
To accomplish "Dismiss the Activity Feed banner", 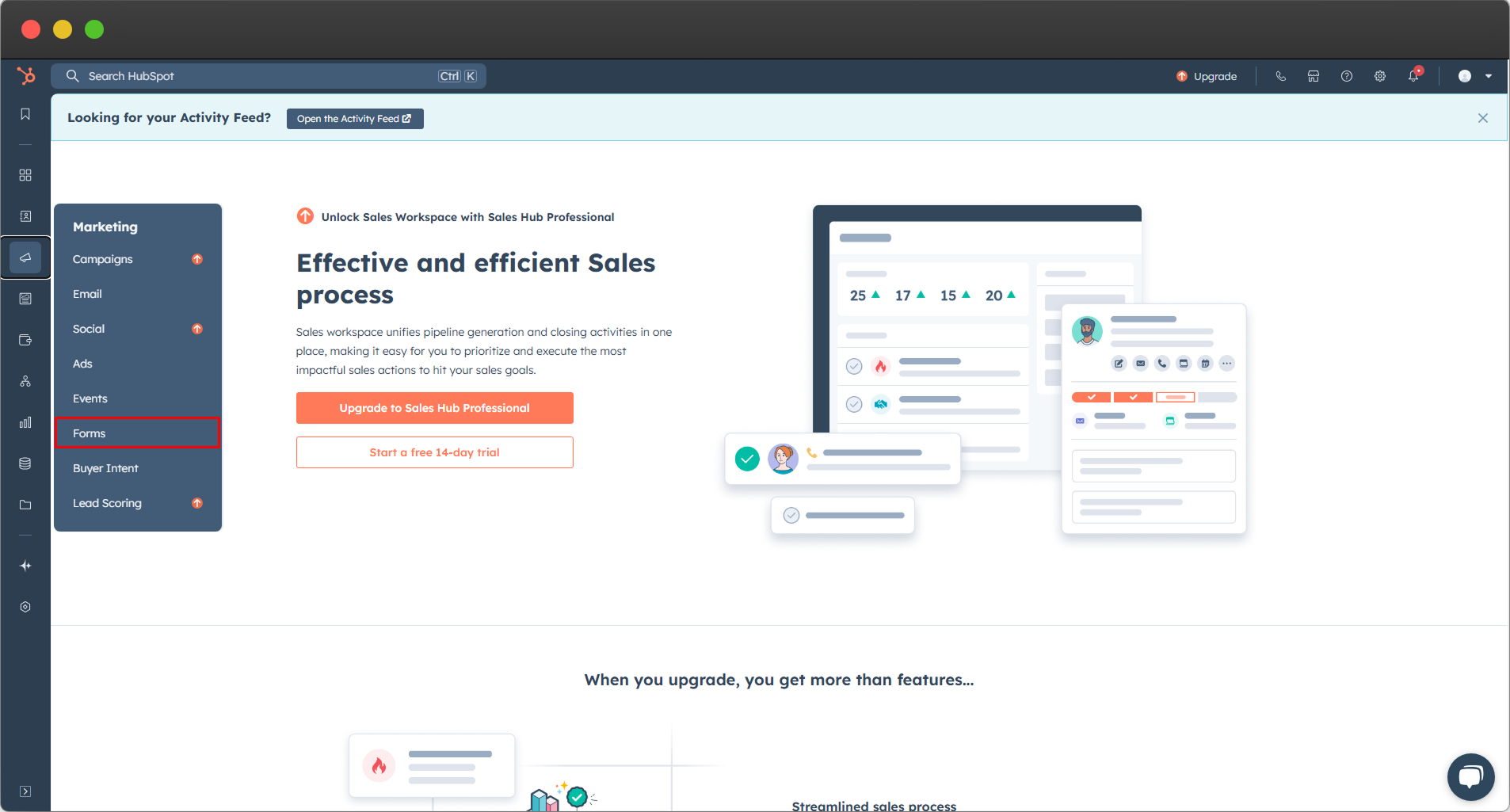I will click(1483, 118).
